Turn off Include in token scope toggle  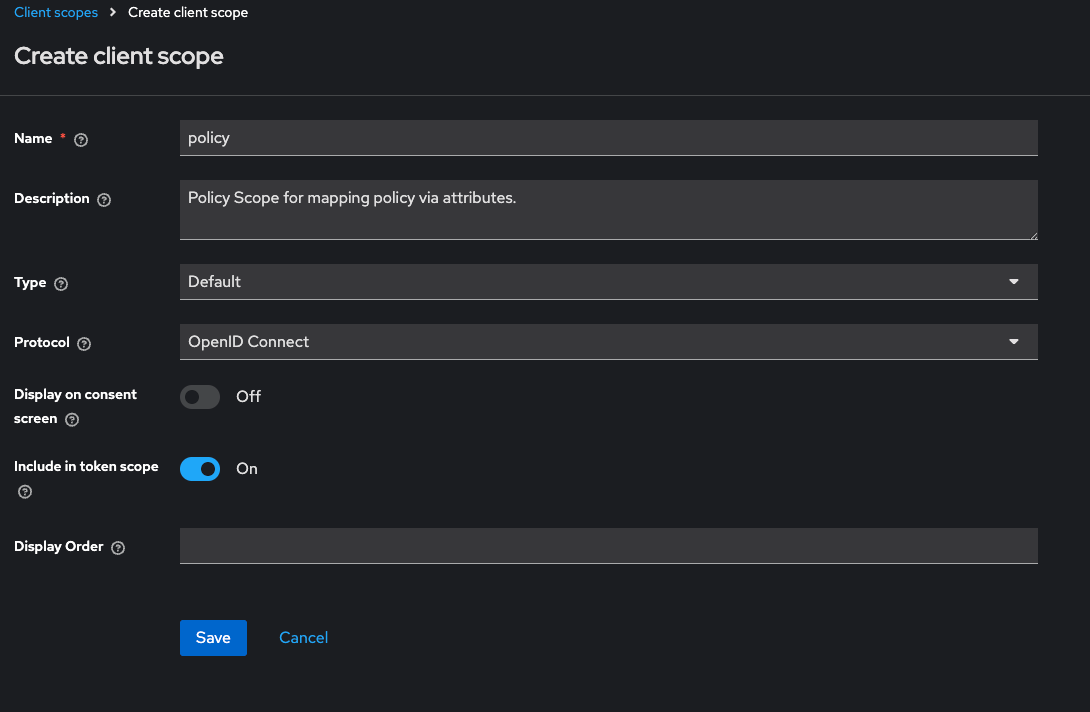click(x=200, y=469)
